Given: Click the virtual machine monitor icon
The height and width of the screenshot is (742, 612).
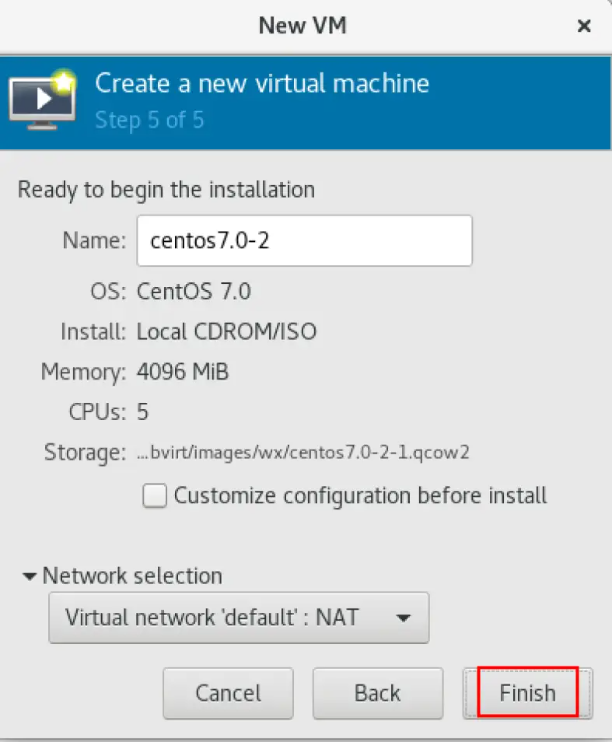Looking at the screenshot, I should click(x=43, y=100).
